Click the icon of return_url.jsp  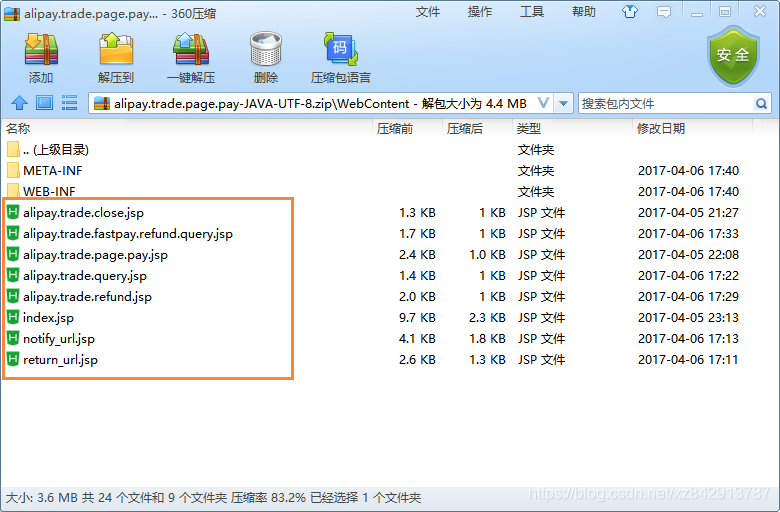(x=13, y=359)
